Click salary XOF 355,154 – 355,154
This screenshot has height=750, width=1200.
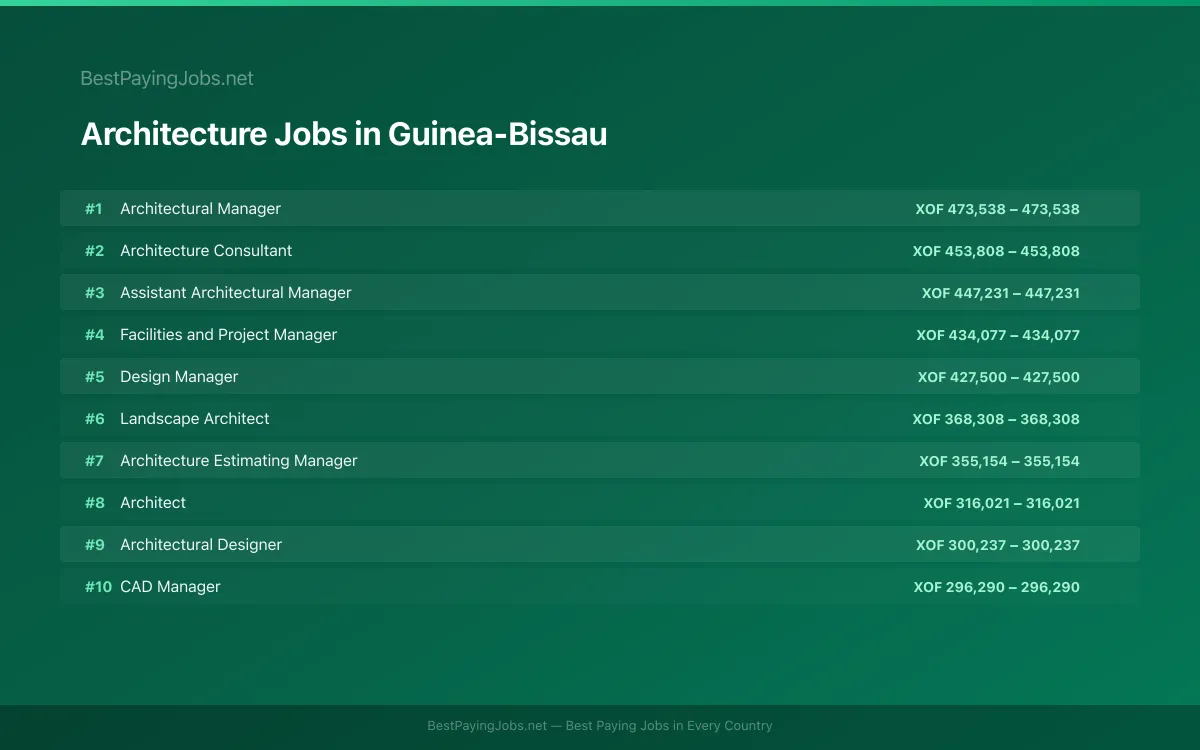pyautogui.click(x=1000, y=461)
